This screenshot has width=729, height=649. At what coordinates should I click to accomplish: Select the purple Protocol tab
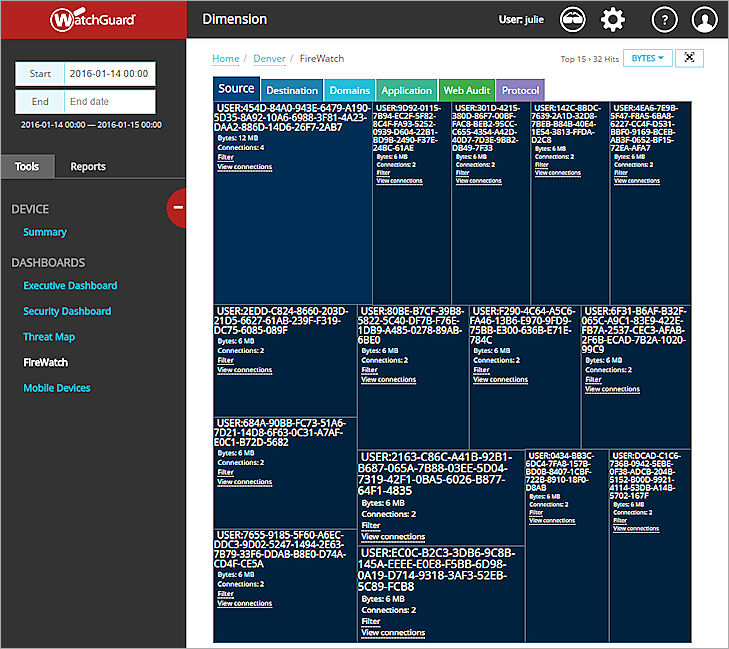[520, 90]
